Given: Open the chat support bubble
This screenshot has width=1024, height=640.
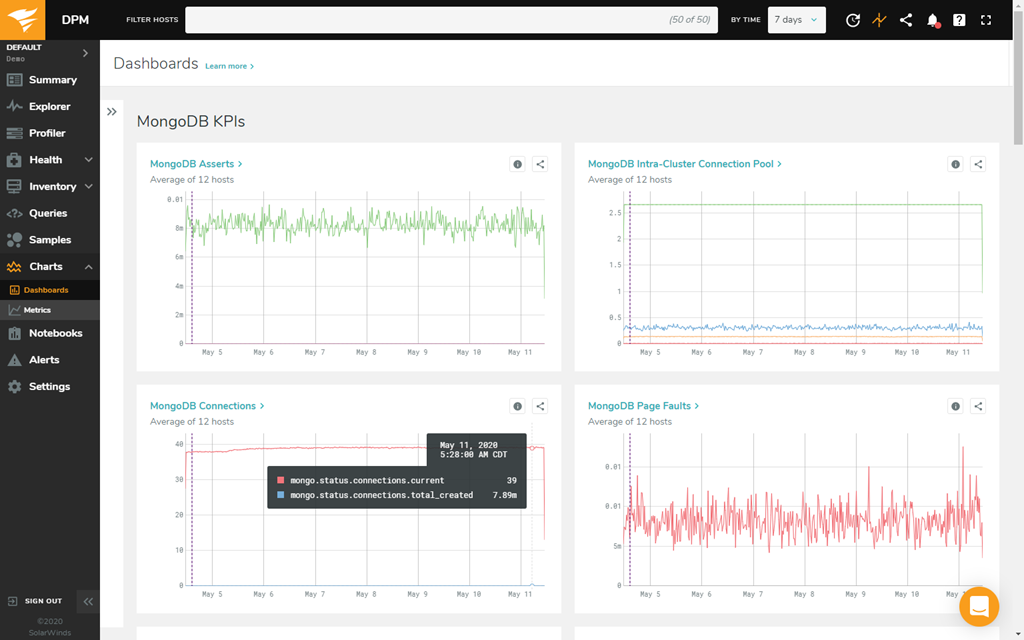Looking at the screenshot, I should pos(978,606).
